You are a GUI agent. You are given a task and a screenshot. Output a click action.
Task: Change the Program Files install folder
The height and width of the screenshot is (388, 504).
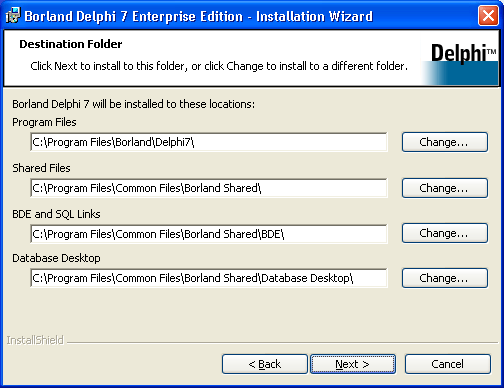pos(445,142)
